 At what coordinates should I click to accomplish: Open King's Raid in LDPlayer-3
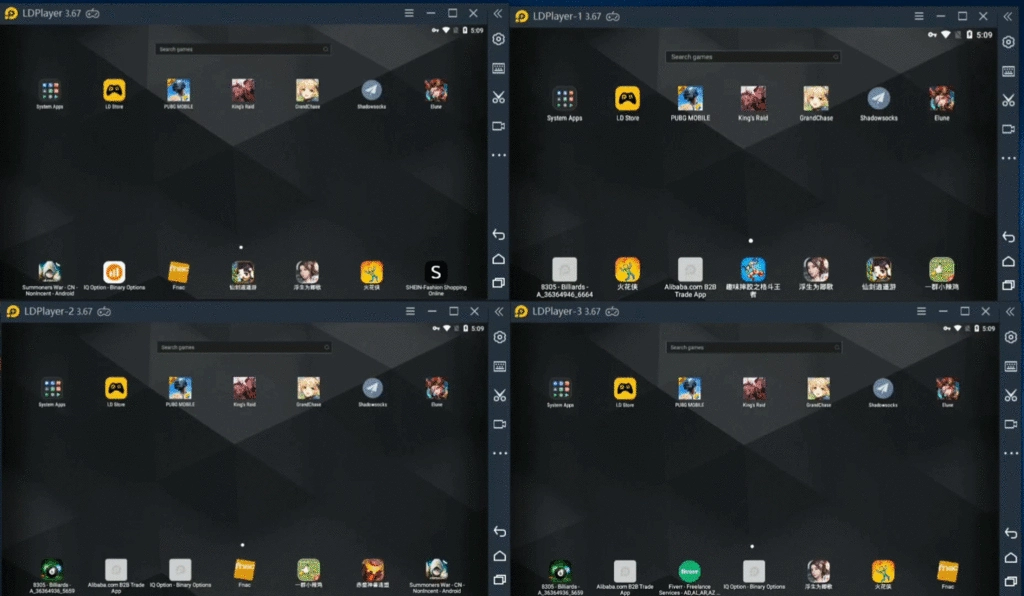pos(753,389)
